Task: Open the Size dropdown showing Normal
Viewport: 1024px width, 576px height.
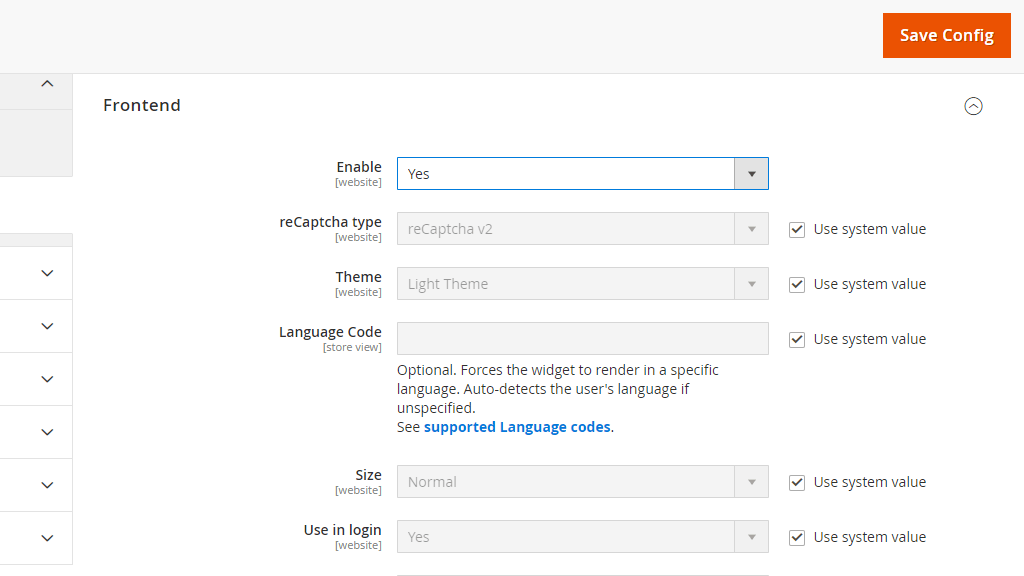Action: coord(583,481)
